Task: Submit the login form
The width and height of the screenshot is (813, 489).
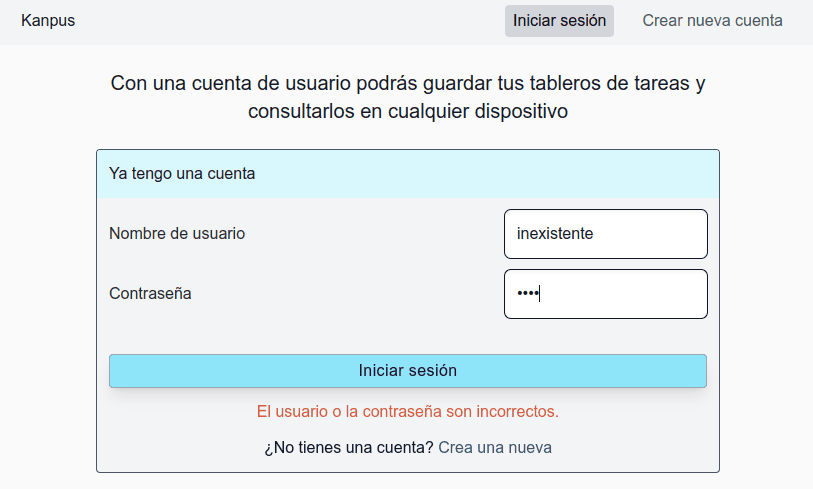Action: [407, 371]
